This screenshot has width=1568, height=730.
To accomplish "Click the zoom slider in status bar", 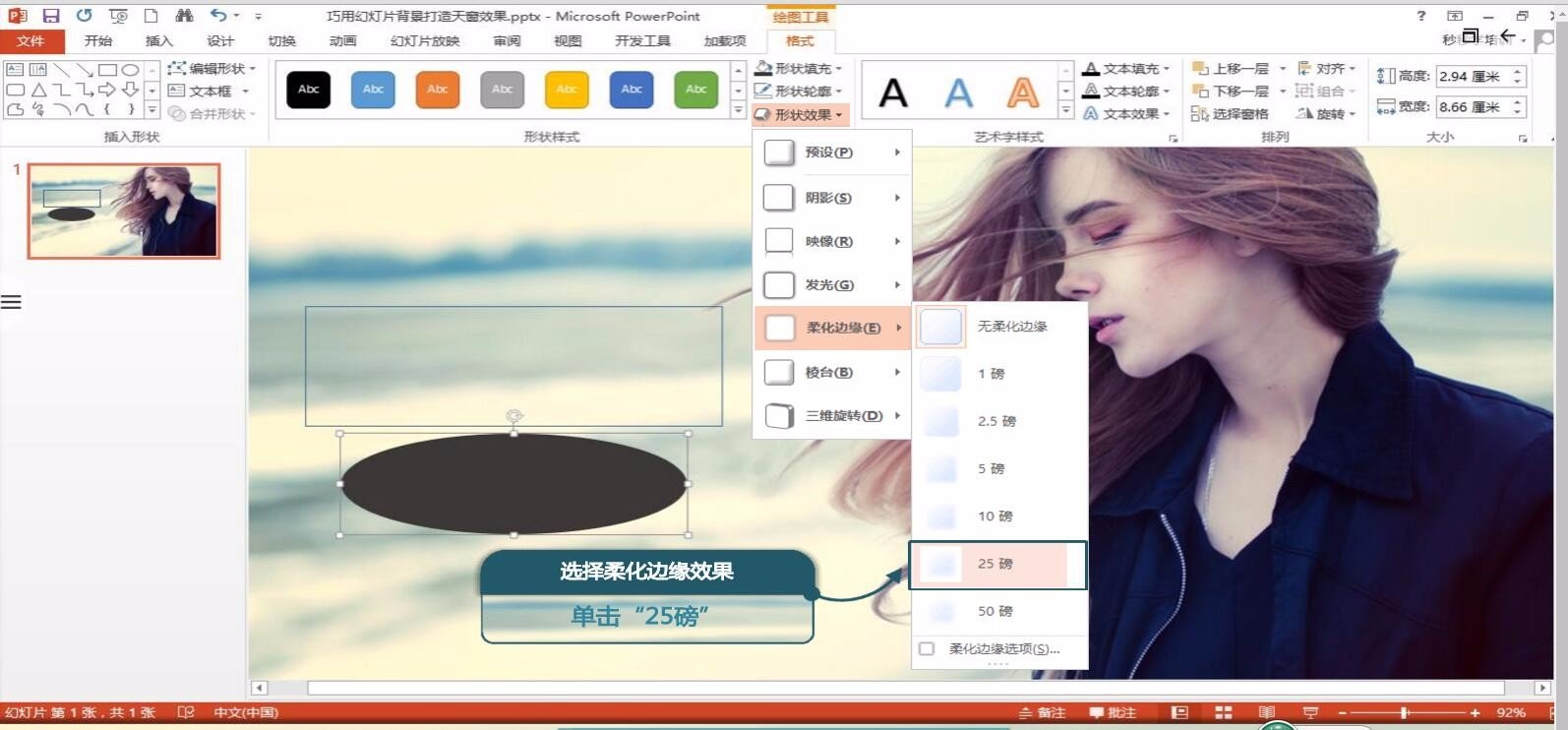I will point(1406,712).
